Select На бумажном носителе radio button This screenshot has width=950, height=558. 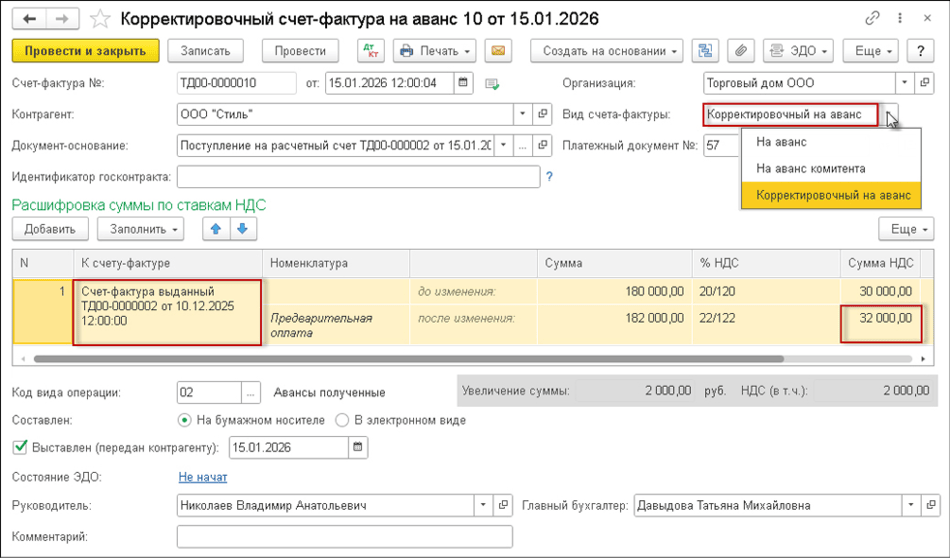(x=184, y=420)
